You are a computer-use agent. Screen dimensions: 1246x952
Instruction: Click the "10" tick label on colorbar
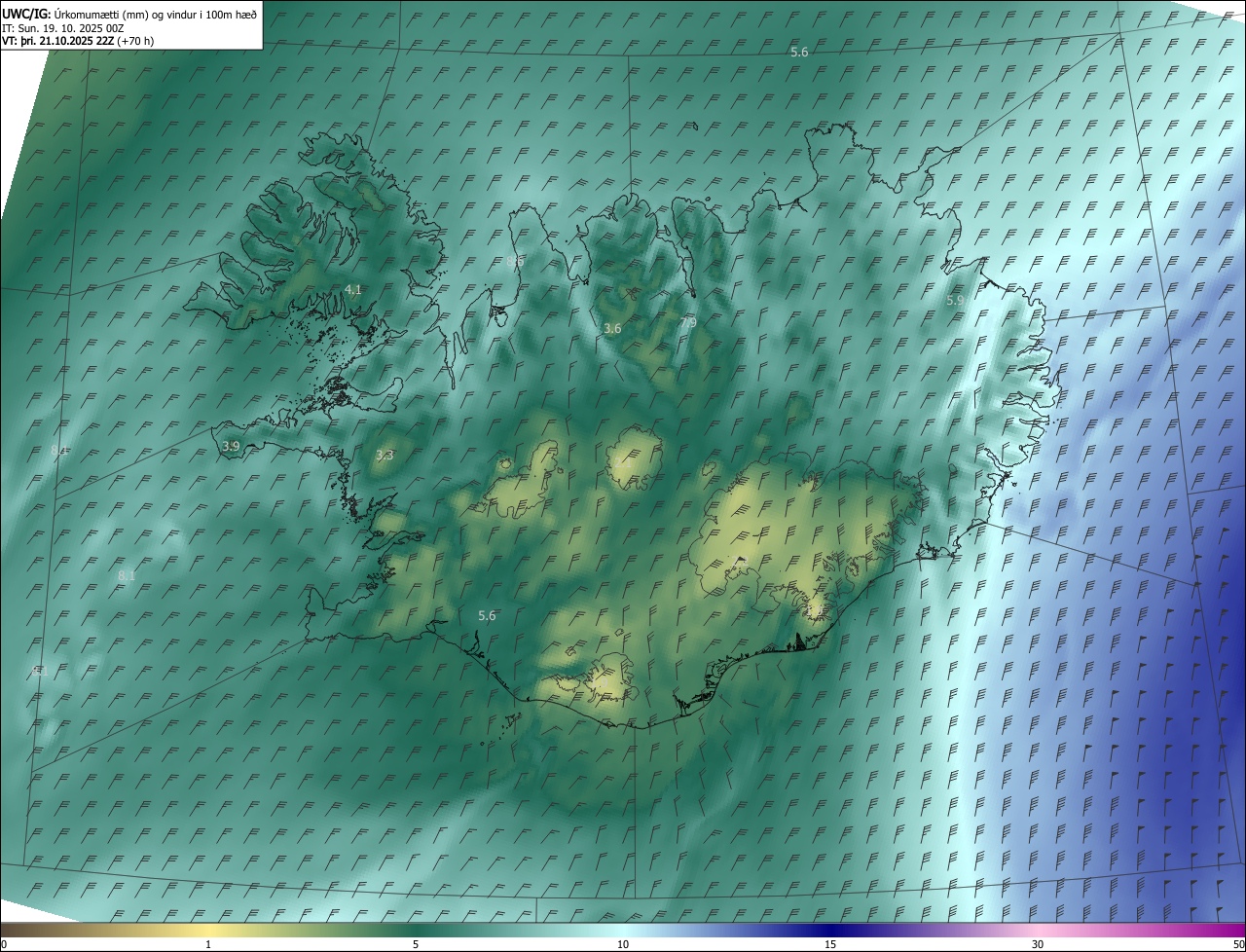pyautogui.click(x=623, y=944)
